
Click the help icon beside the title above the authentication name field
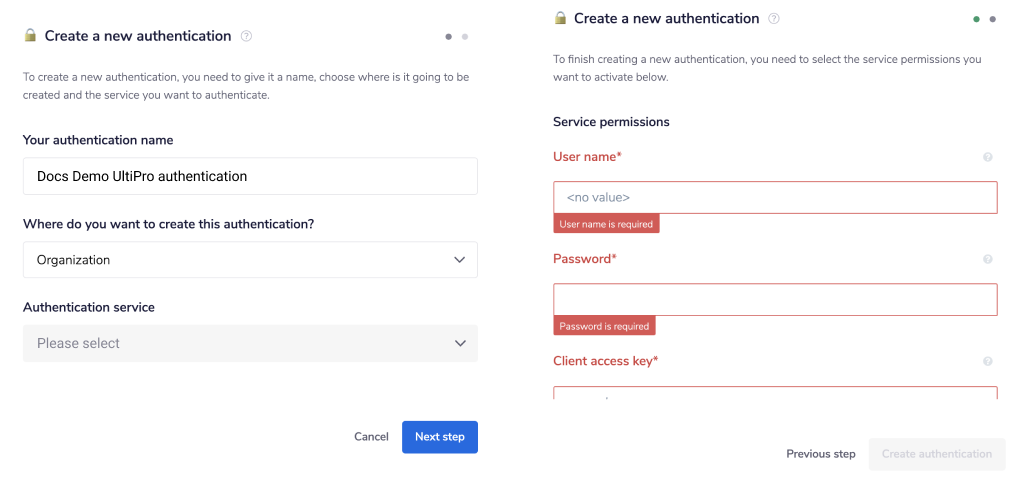[x=247, y=36]
